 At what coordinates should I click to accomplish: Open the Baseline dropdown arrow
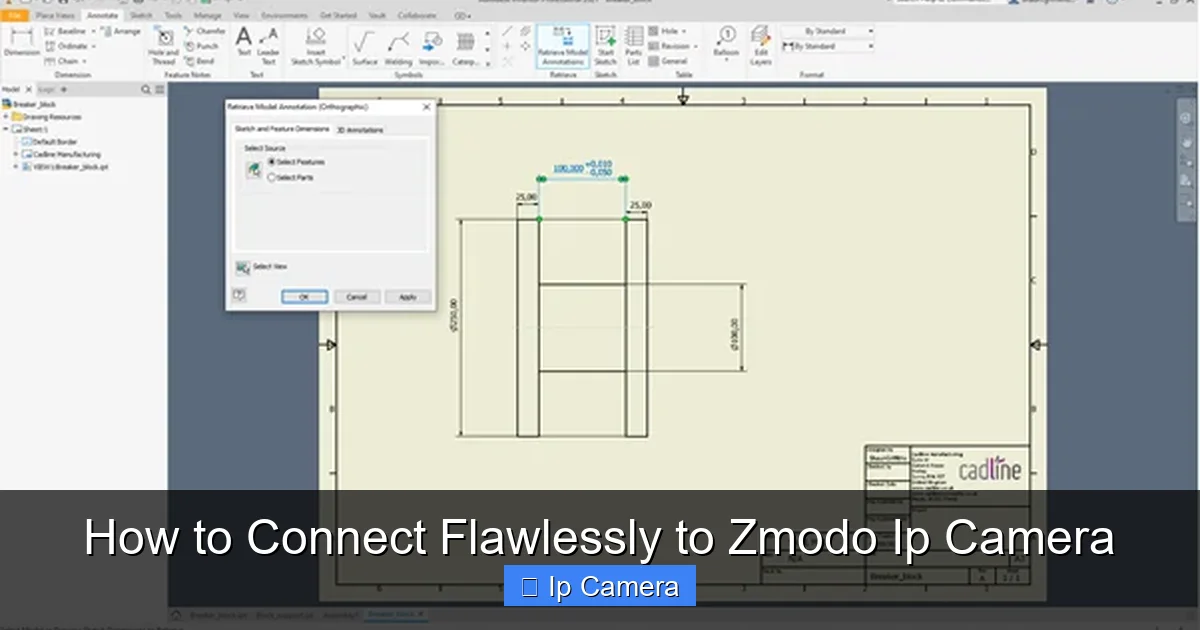point(93,31)
